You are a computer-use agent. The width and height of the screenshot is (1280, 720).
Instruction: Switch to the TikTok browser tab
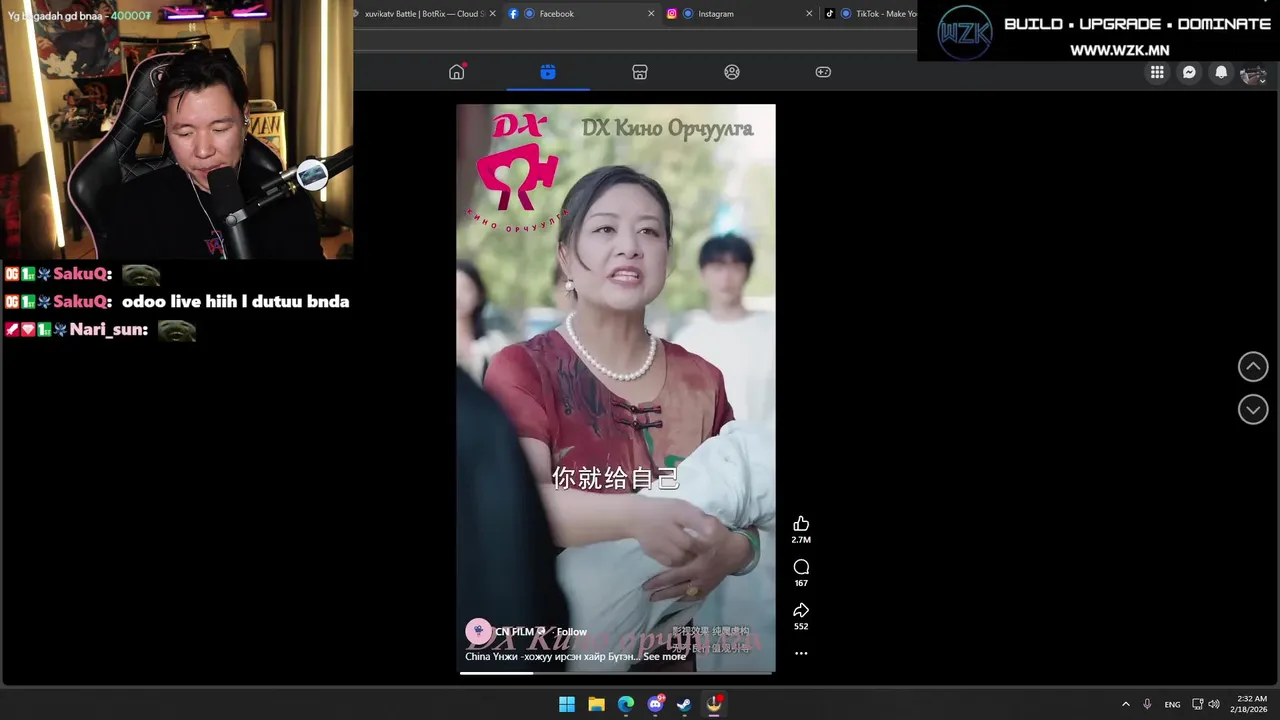[868, 14]
